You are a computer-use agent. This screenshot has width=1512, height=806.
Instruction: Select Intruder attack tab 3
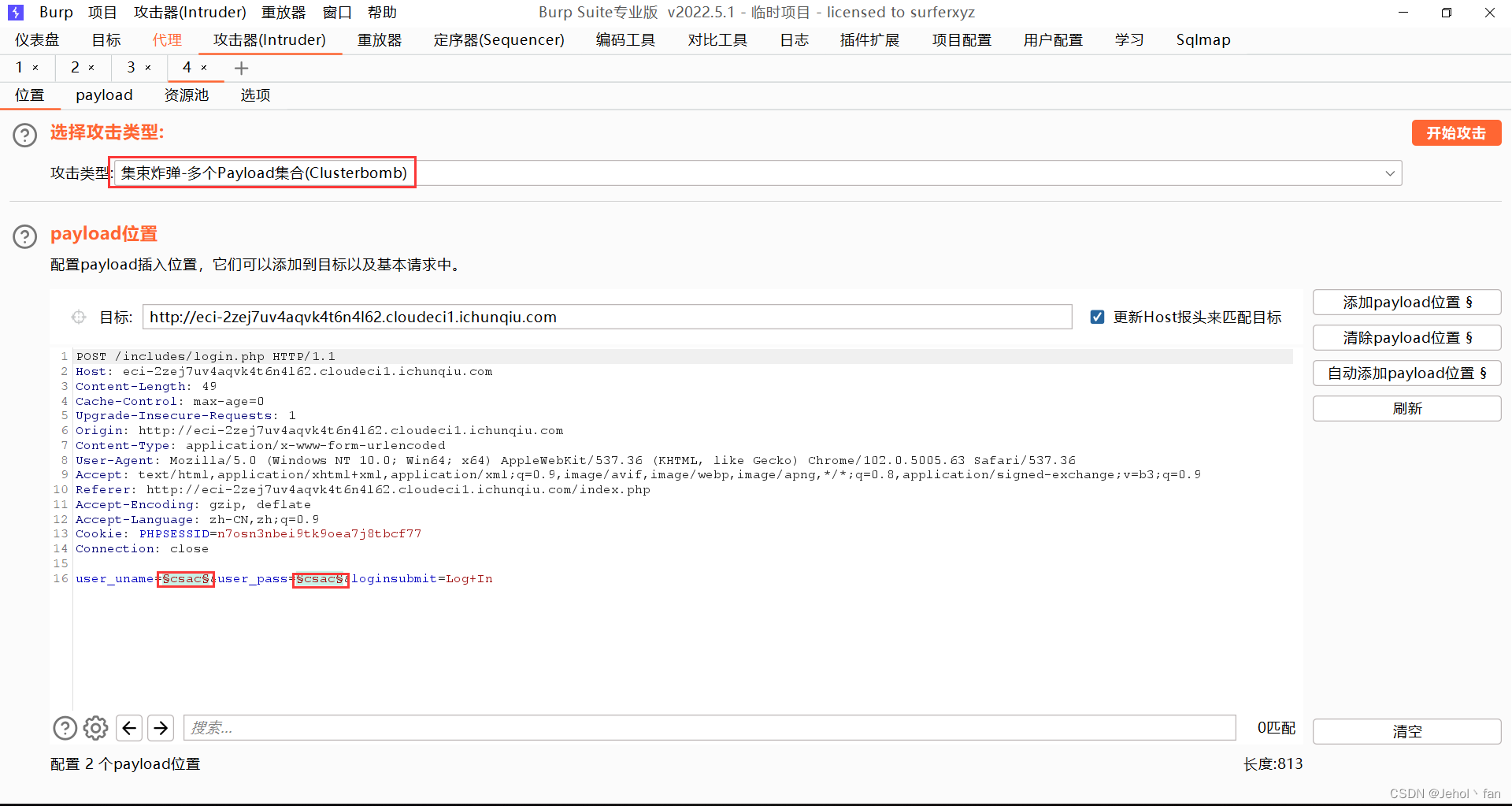point(131,68)
